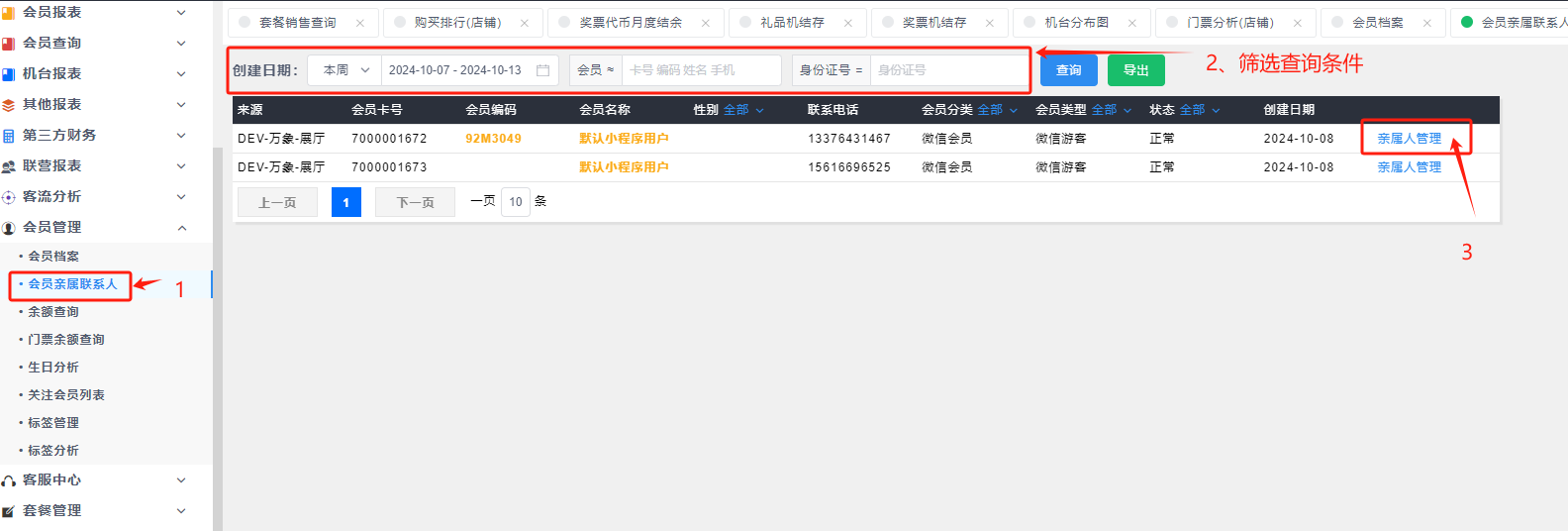The image size is (1568, 531).
Task: Close the 机台分布图 tab
Action: click(x=1132, y=23)
